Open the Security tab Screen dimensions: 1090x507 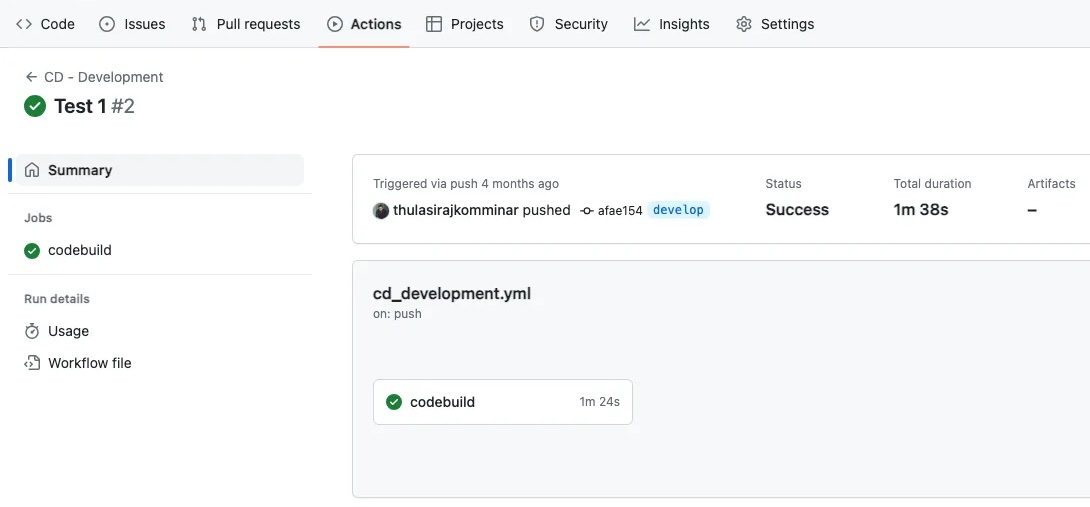[x=568, y=24]
